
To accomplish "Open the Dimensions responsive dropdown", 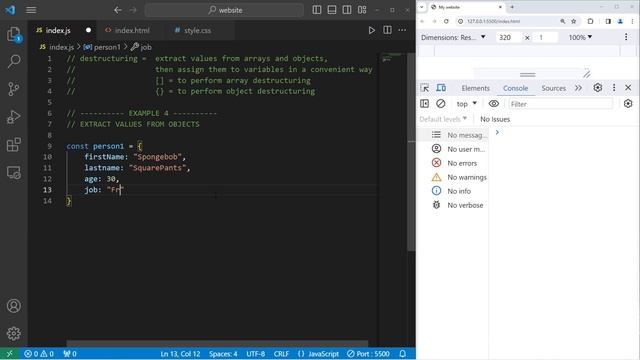I will tap(453, 37).
